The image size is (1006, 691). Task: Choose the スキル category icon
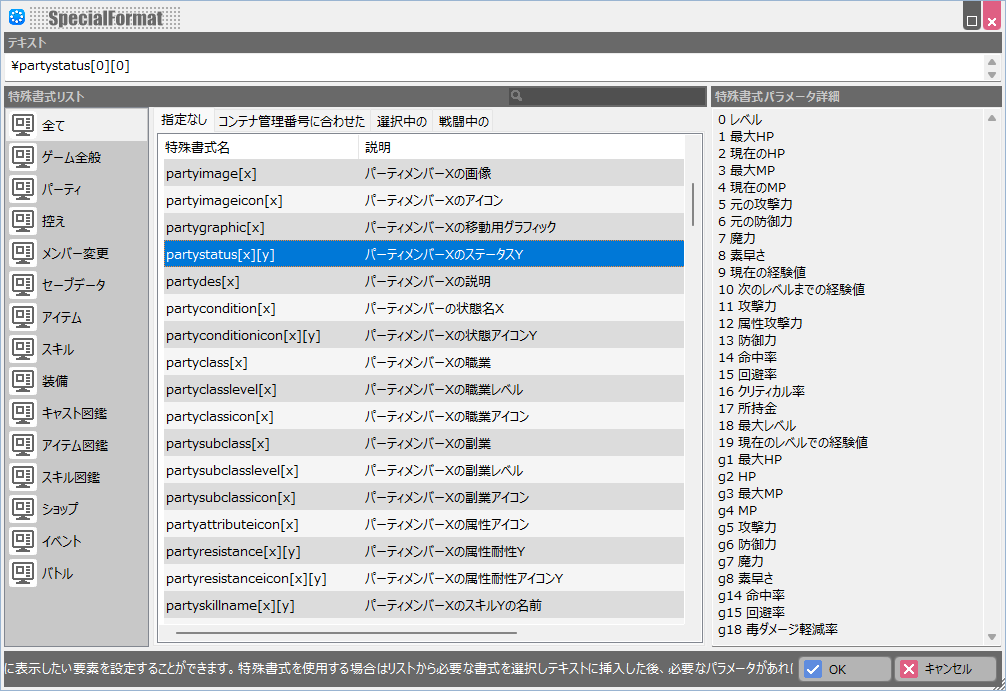(x=23, y=349)
